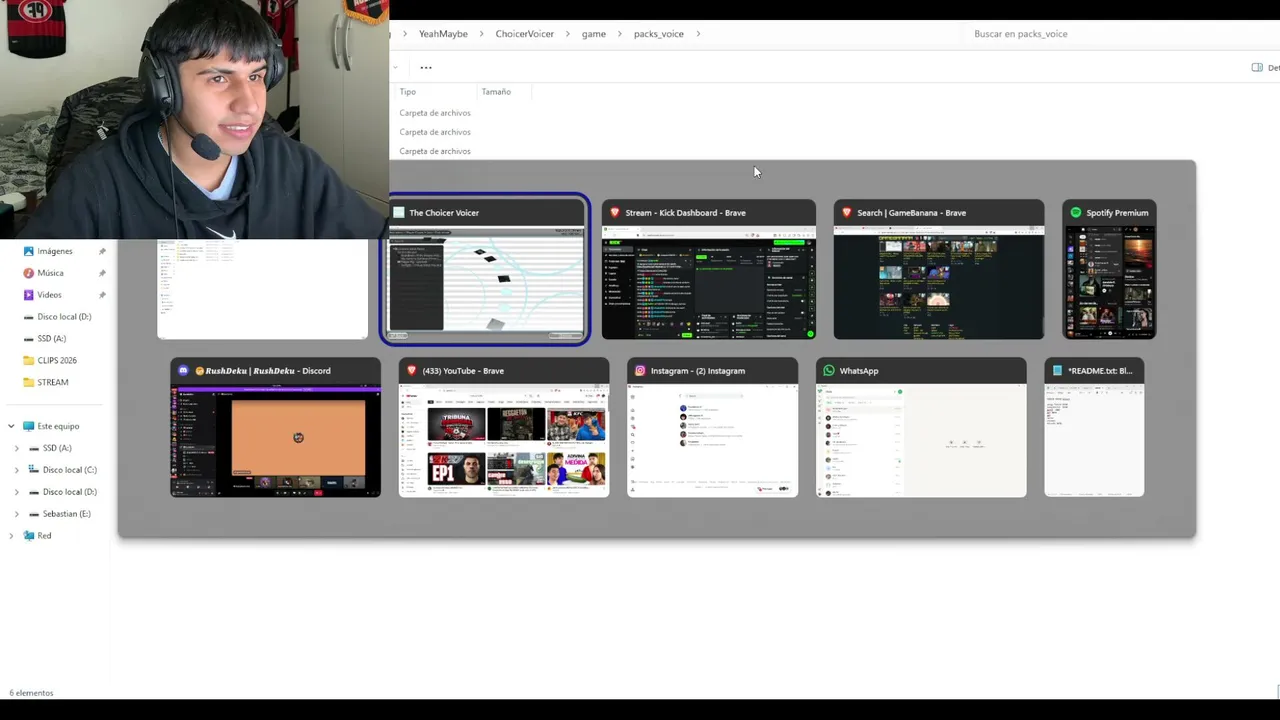1280x720 pixels.
Task: Expand the Red network node
Action: 11,536
